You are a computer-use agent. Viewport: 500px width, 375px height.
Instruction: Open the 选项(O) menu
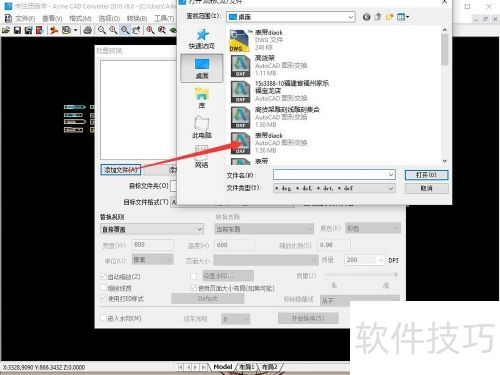click(109, 18)
